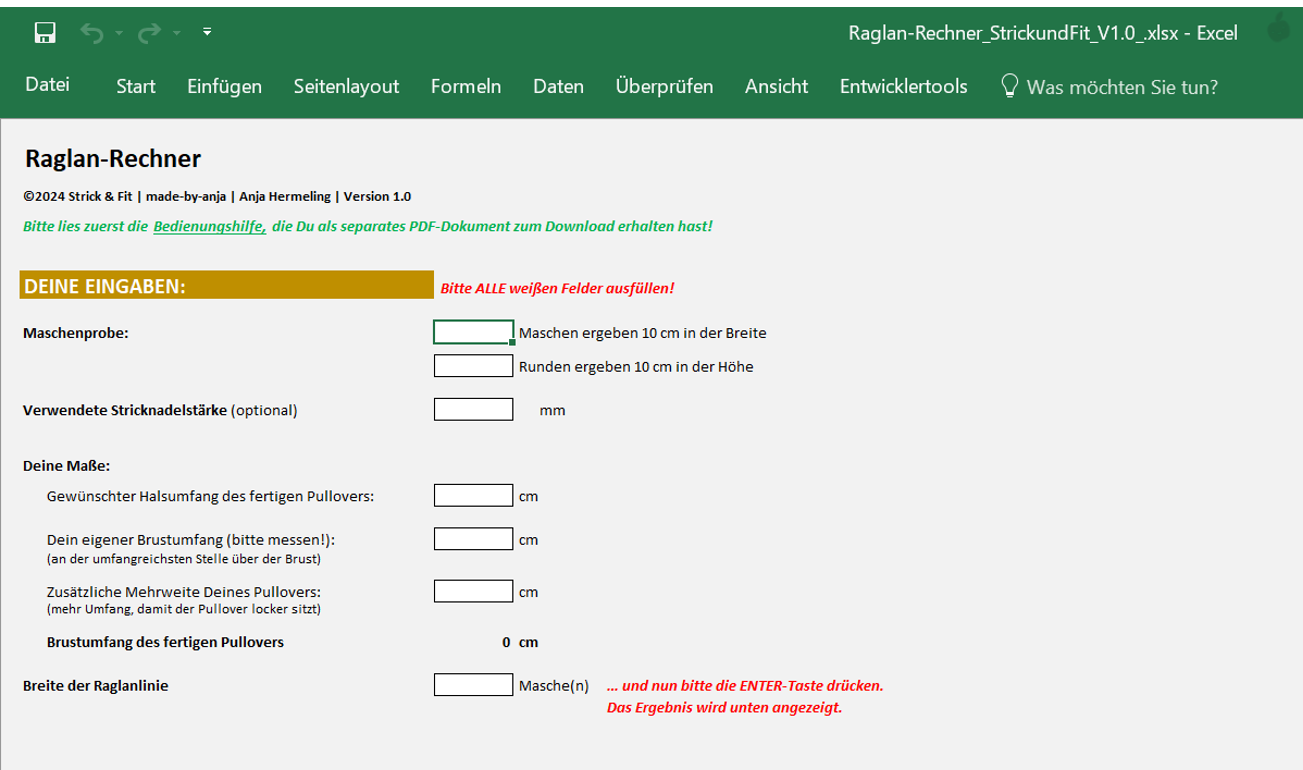Select the Stricknadelstärke mm input field
The image size is (1303, 770).
tap(473, 409)
